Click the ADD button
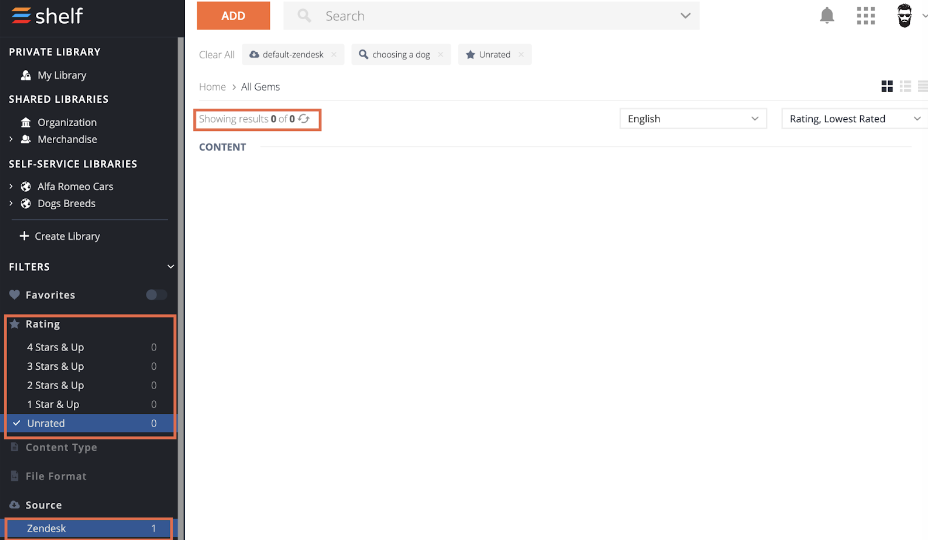 coord(233,15)
